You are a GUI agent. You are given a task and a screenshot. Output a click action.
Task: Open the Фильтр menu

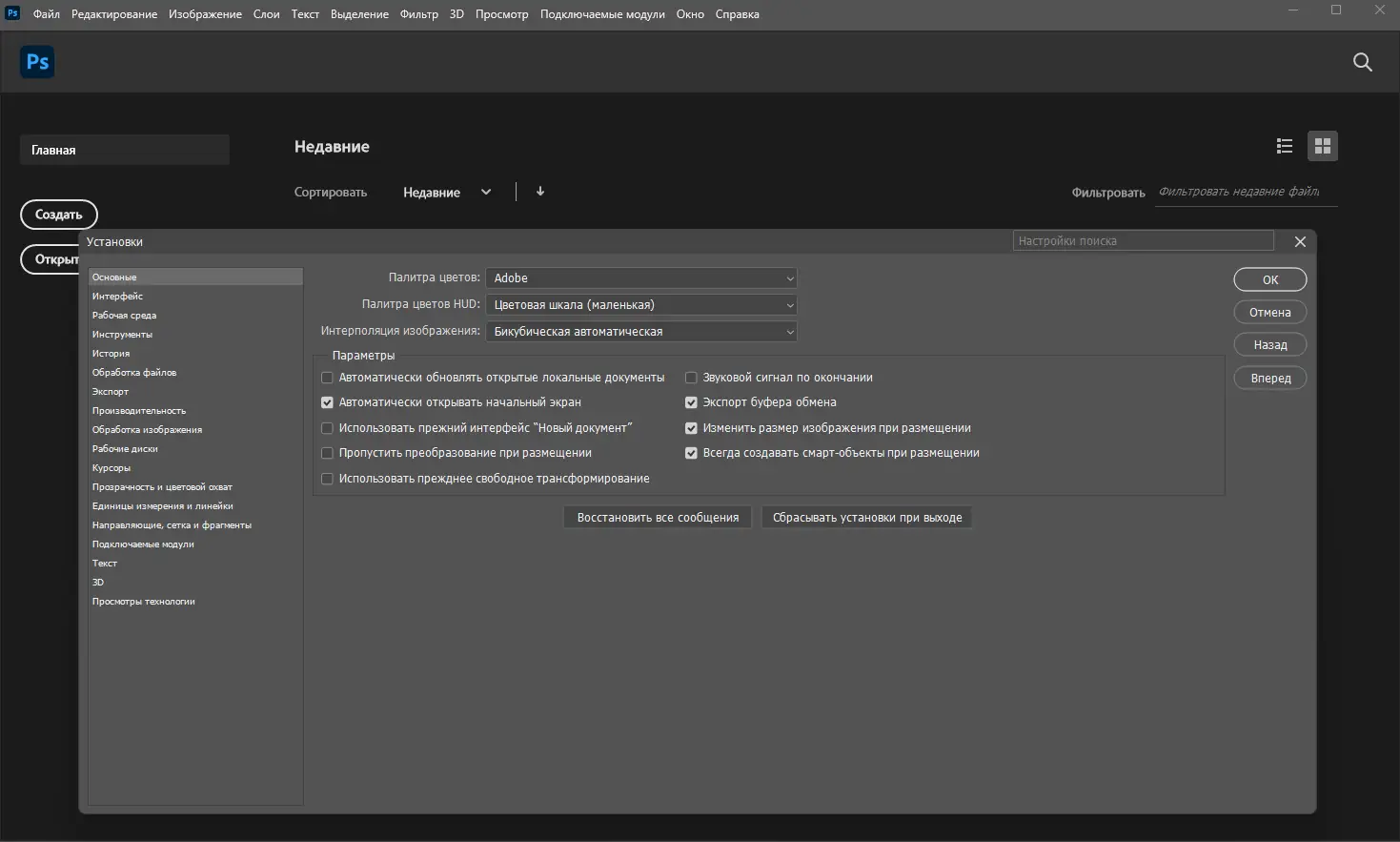(x=419, y=14)
